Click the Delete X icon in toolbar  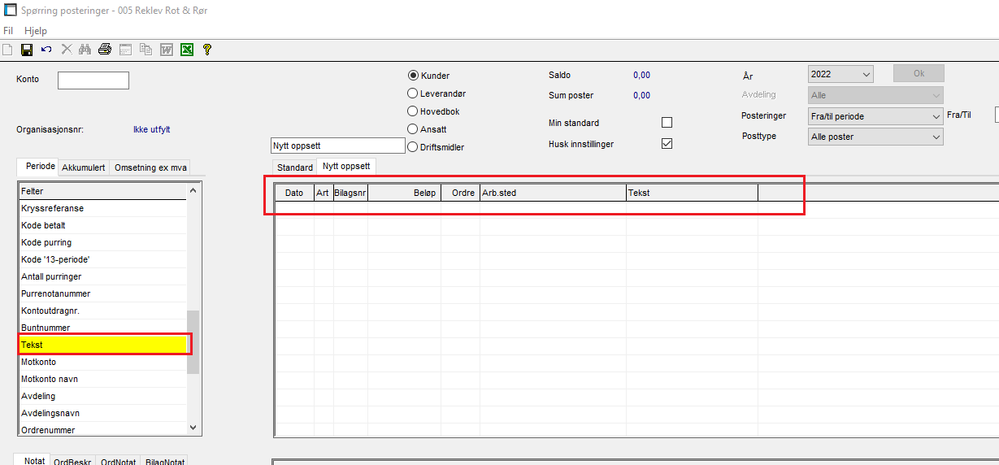(66, 50)
